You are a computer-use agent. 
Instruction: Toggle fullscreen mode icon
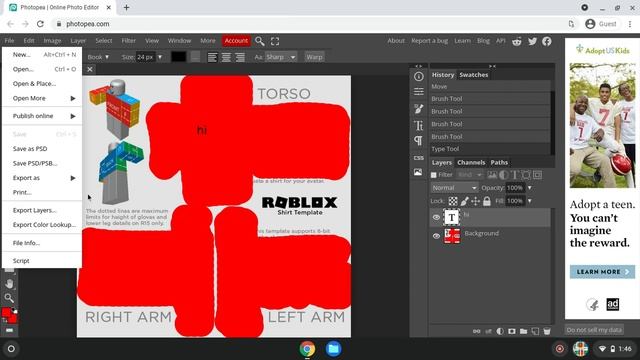[275, 41]
